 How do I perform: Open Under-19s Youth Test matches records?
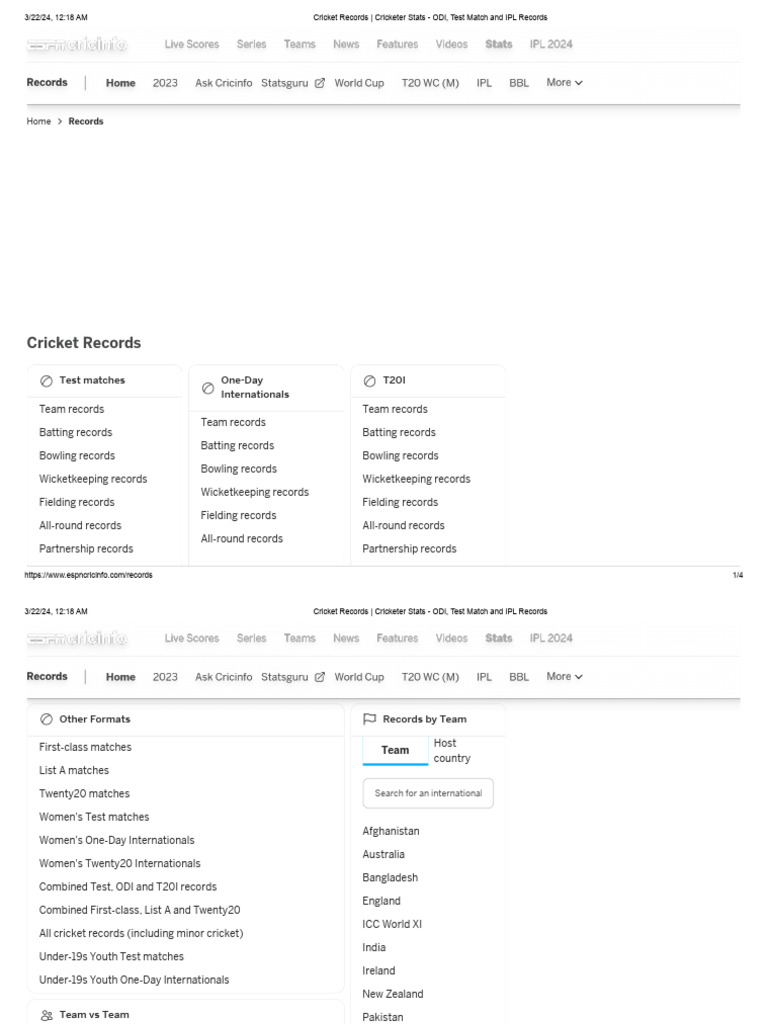click(x=111, y=957)
